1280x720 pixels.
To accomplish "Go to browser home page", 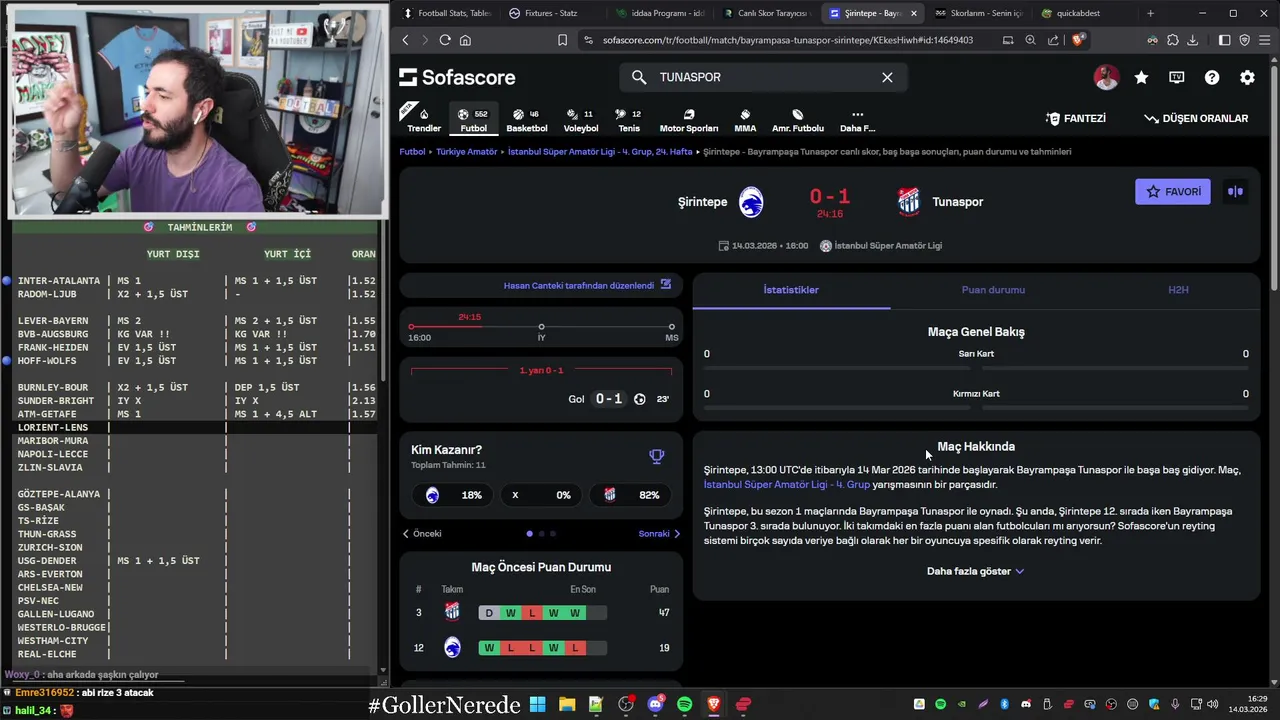I will [465, 40].
